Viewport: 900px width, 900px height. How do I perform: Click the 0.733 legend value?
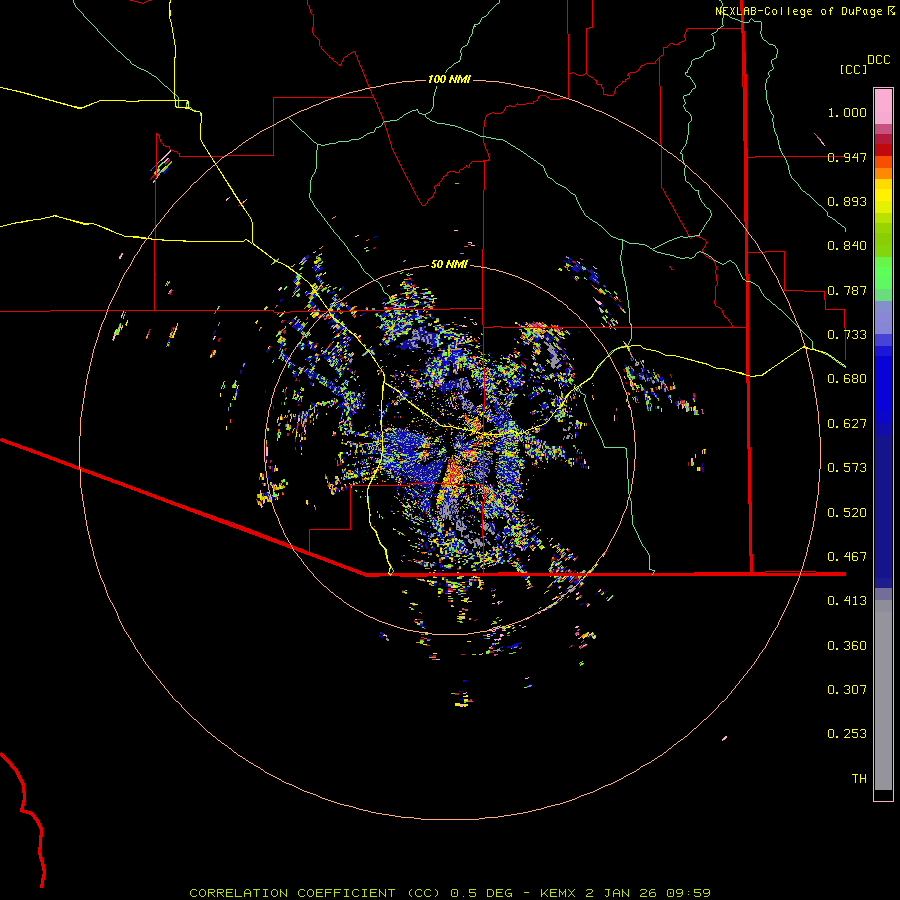847,335
